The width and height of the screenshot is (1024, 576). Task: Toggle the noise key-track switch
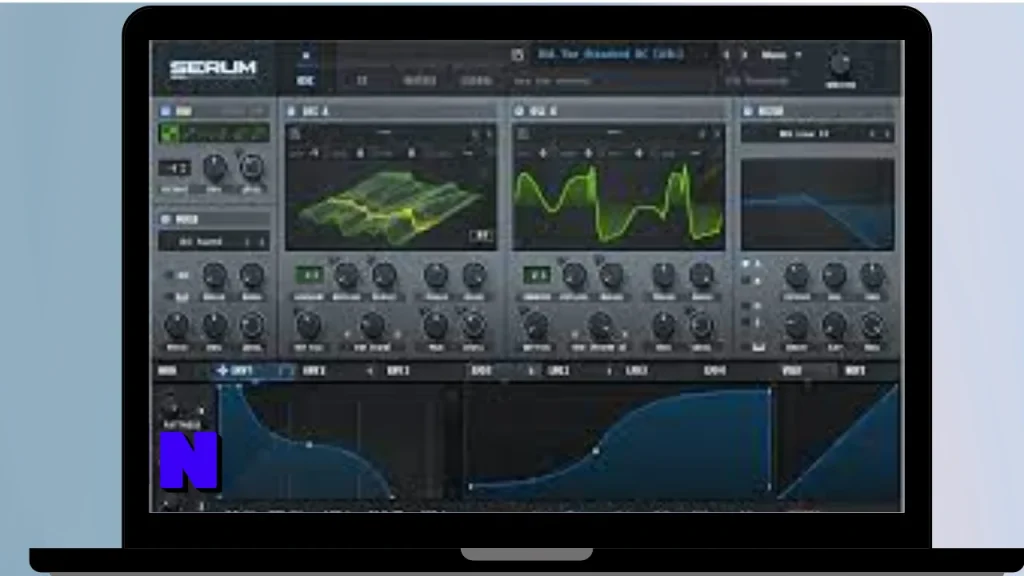tap(170, 296)
